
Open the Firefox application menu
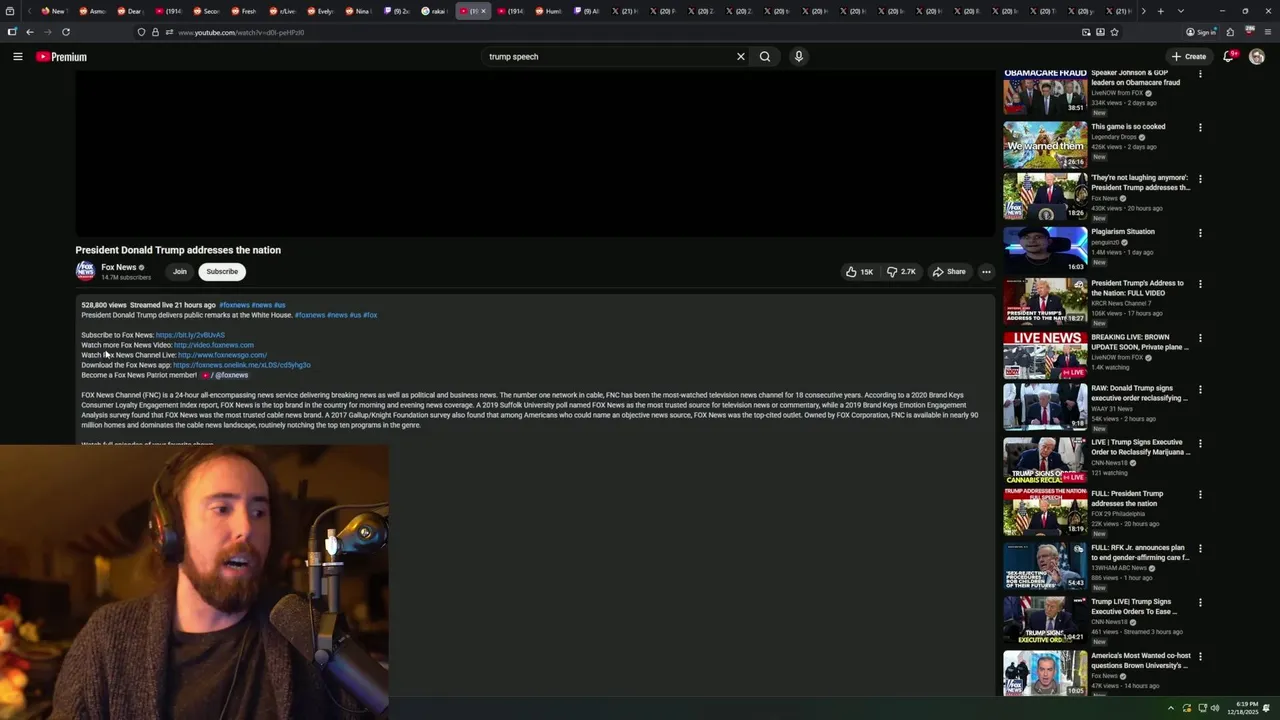pos(1268,32)
